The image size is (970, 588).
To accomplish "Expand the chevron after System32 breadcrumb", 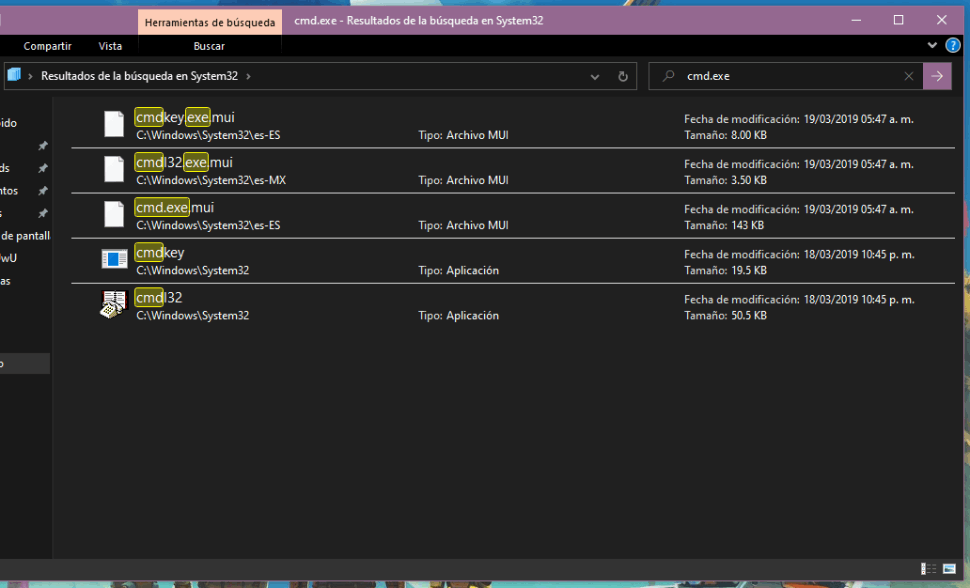I will click(249, 76).
